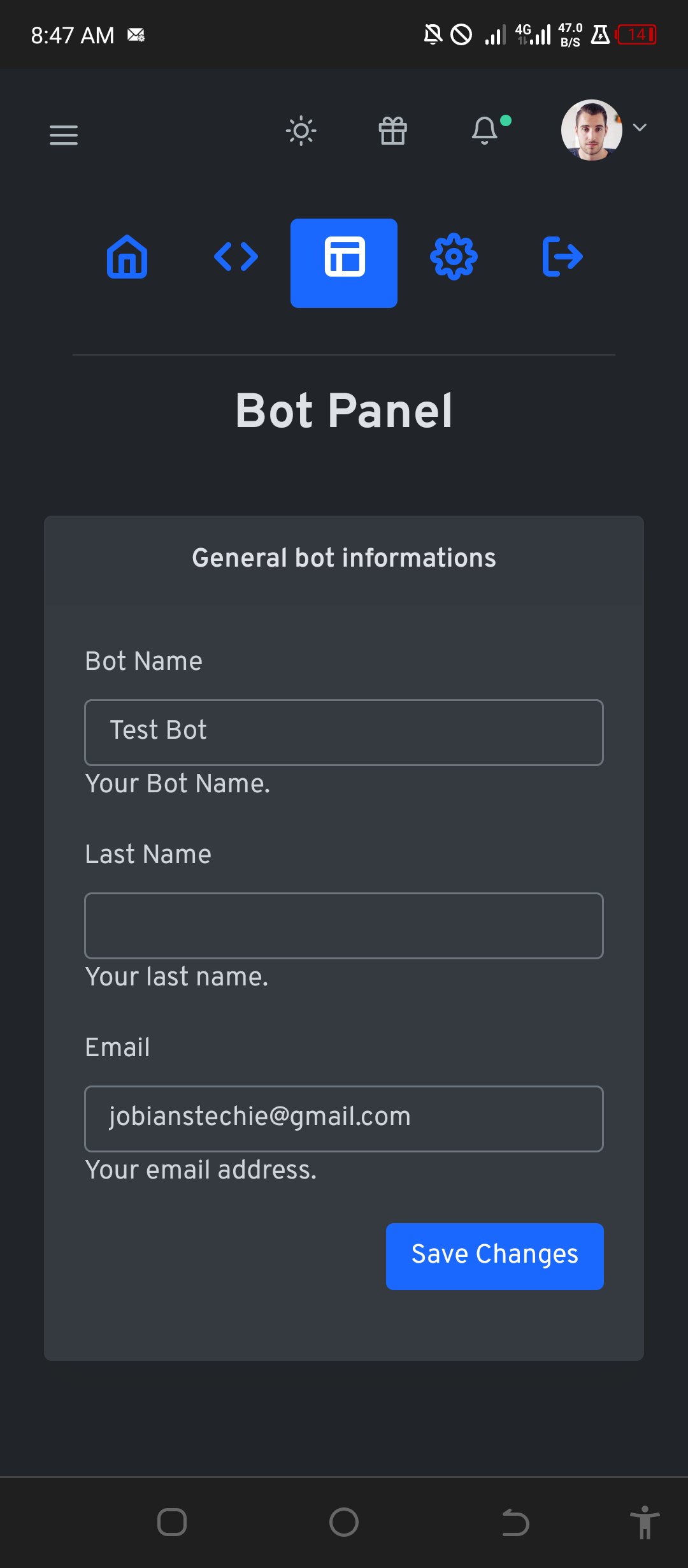Open the user avatar menu

[591, 130]
